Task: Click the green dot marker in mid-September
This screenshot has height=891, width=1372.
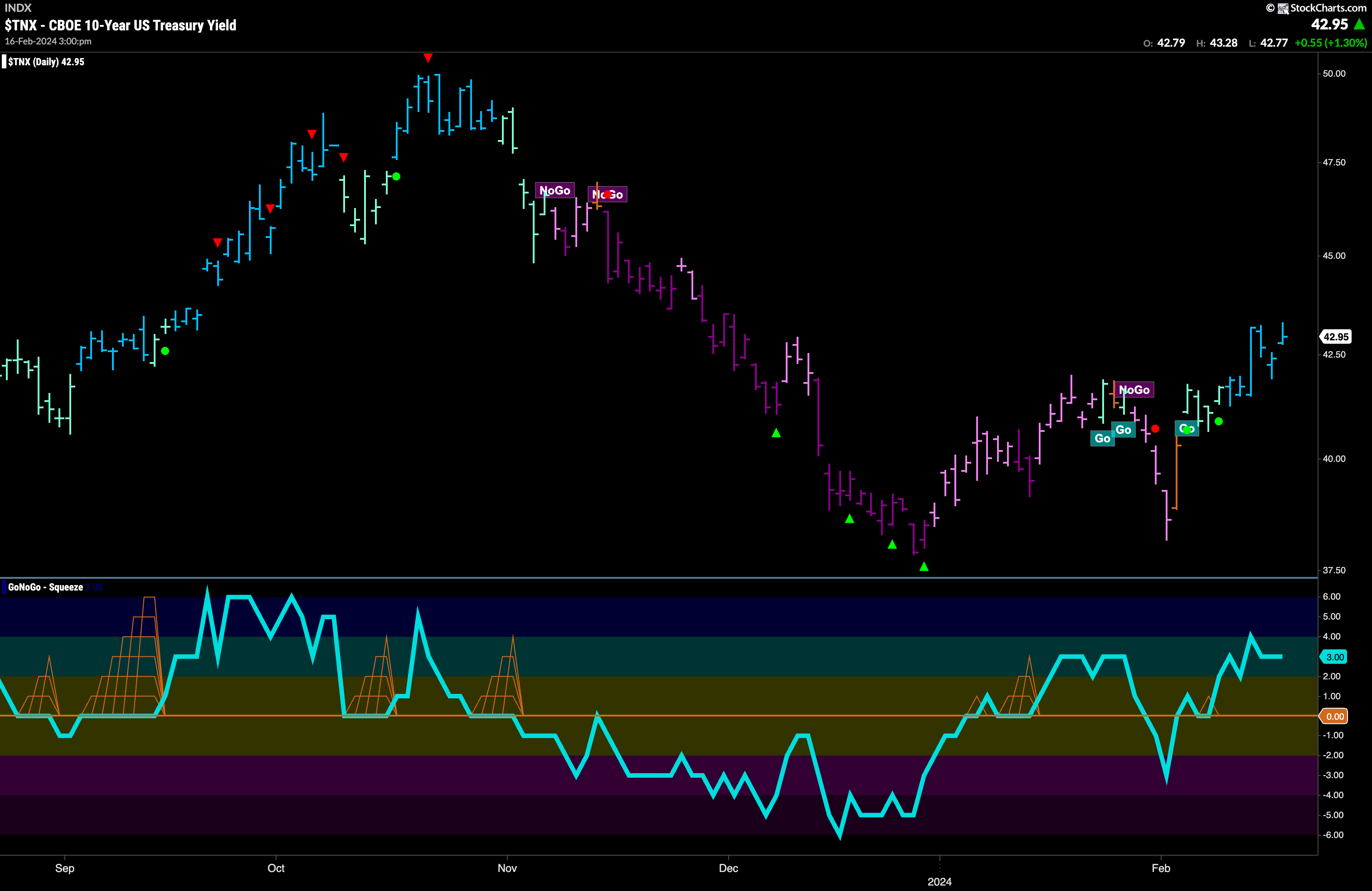Action: coord(165,351)
